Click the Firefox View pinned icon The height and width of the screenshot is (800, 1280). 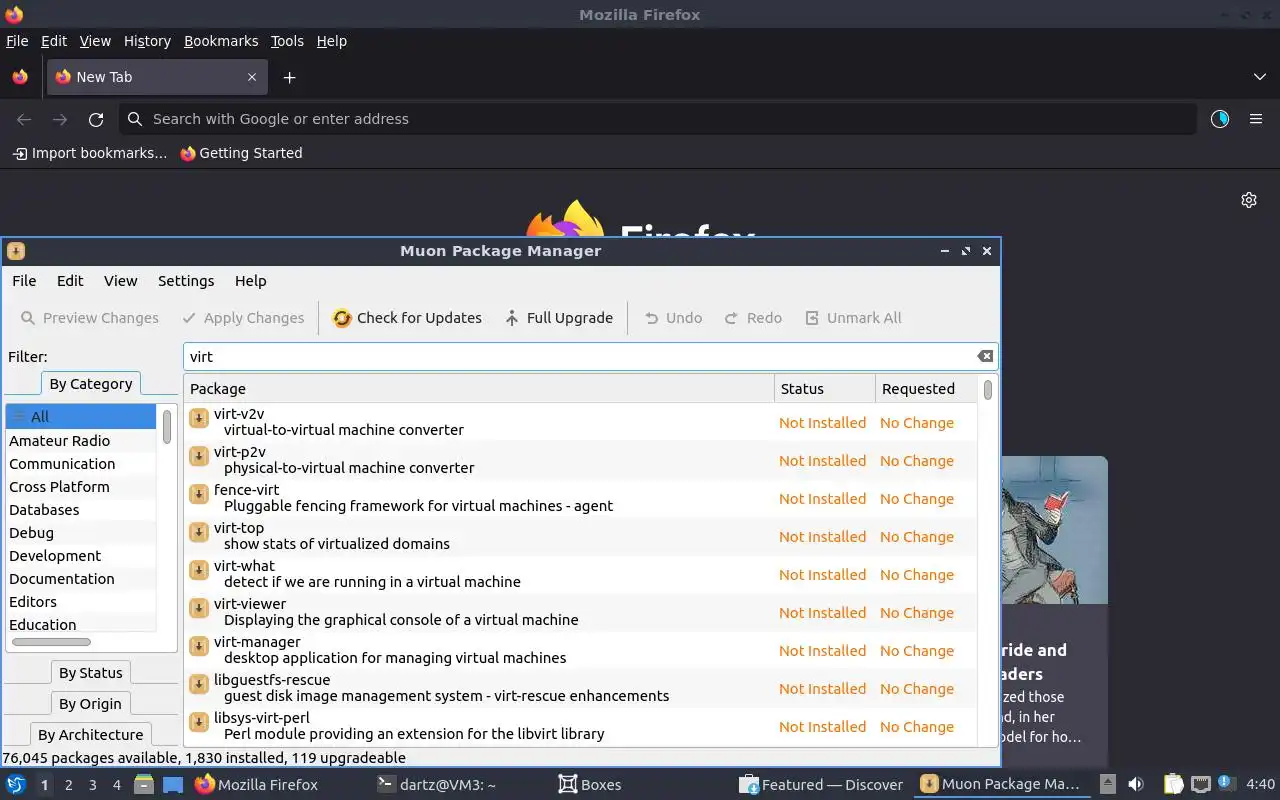coord(20,77)
